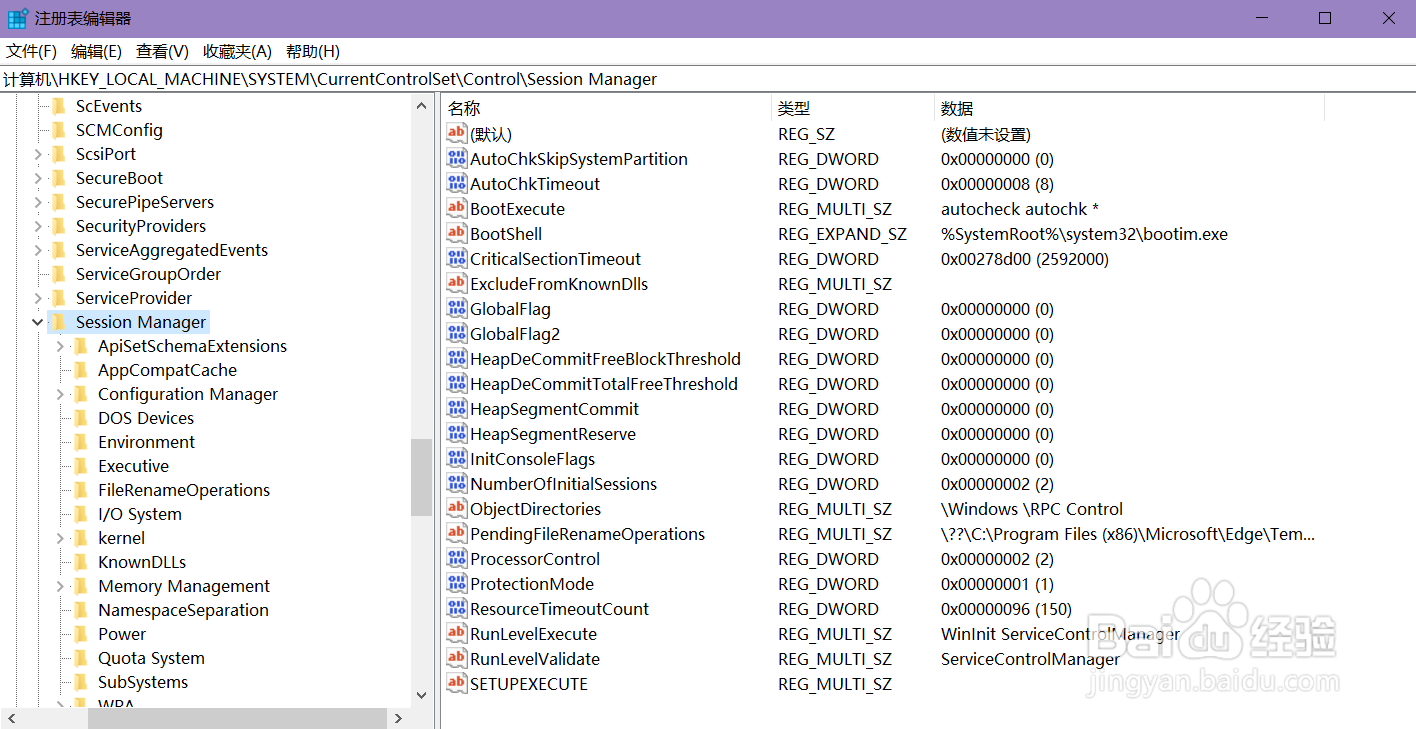Expand the SecurePipeServers tree node
The image size is (1416, 729).
[x=38, y=202]
